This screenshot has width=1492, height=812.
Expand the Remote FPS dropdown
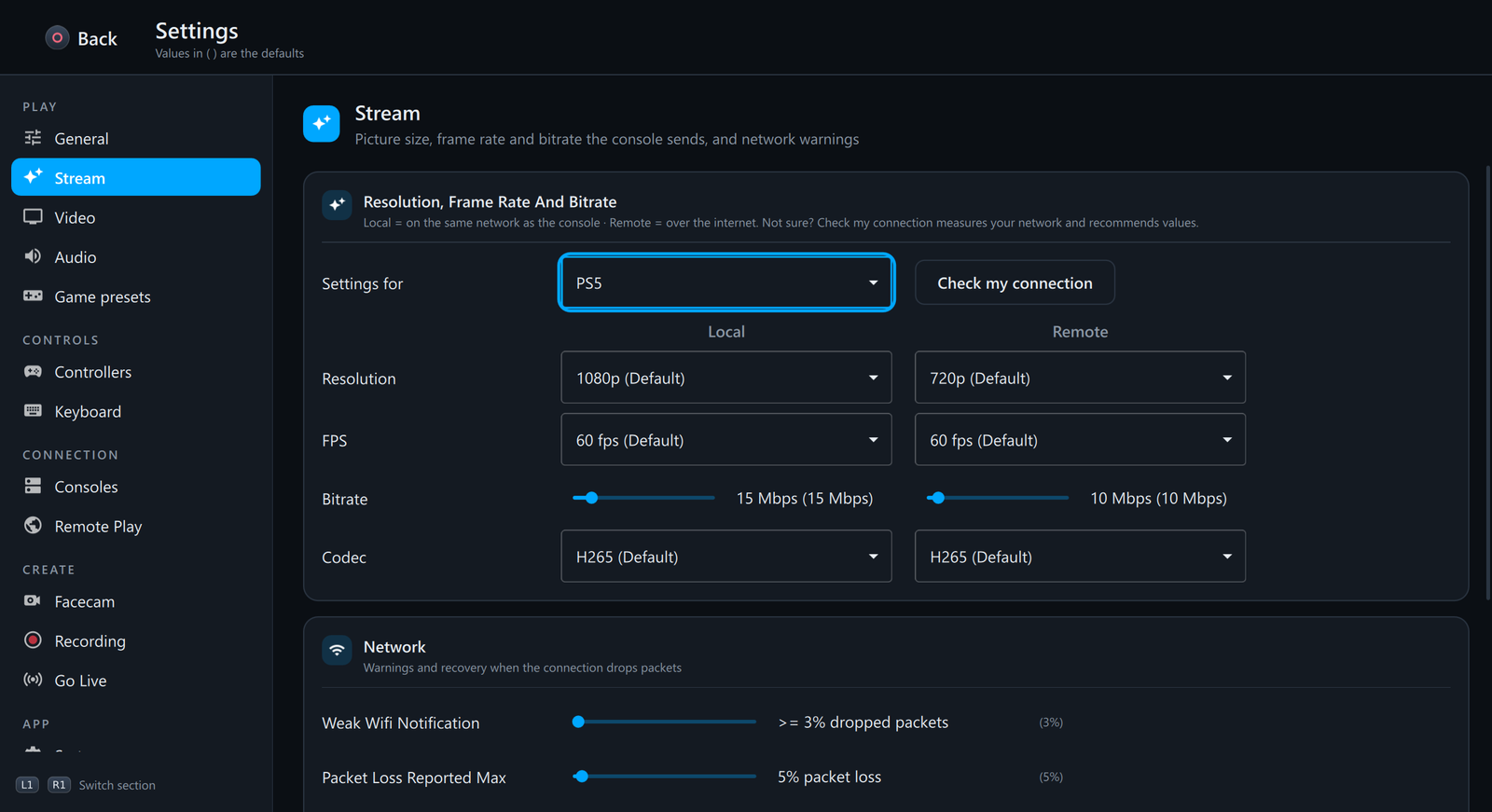point(1080,440)
